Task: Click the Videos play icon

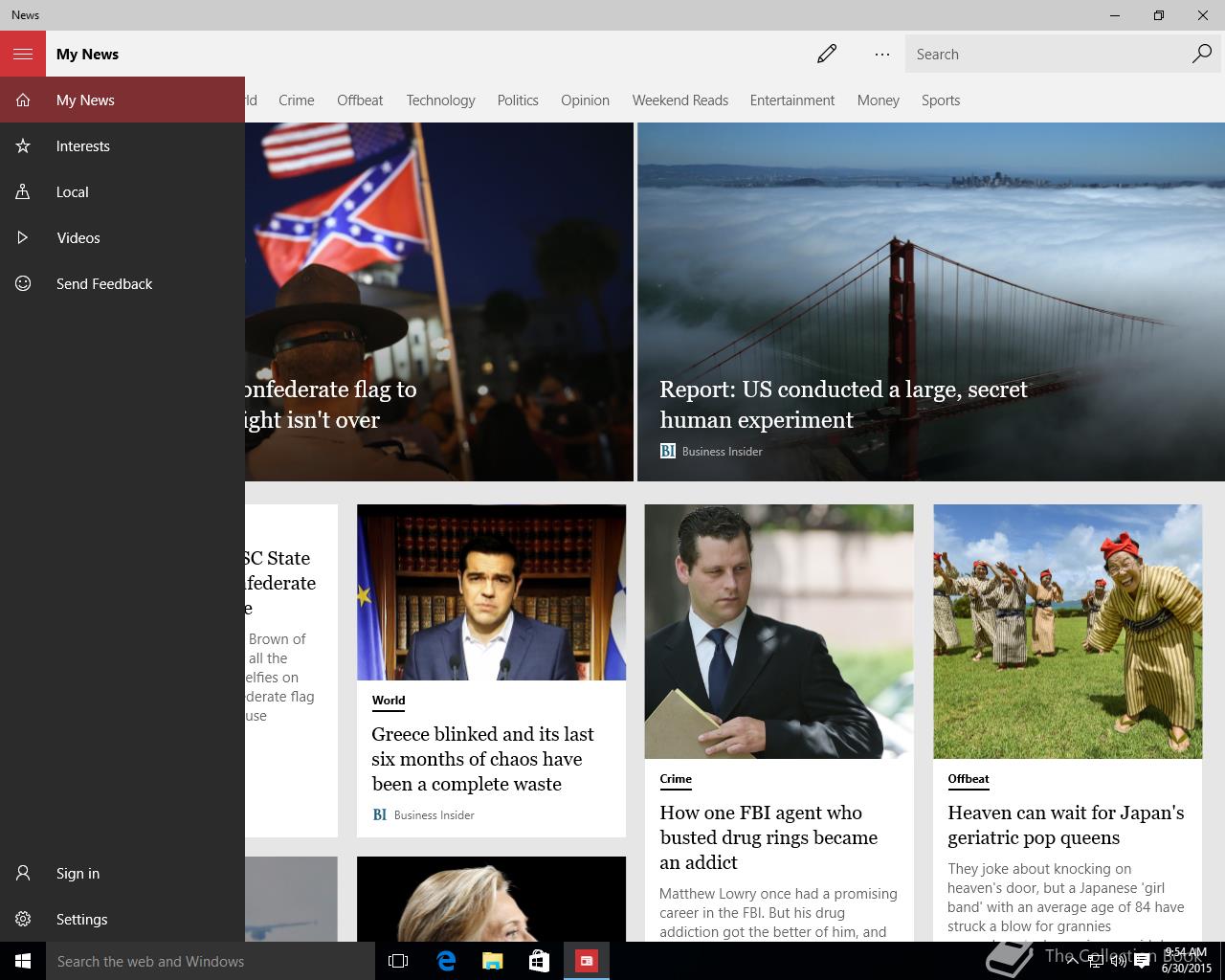Action: tap(23, 237)
